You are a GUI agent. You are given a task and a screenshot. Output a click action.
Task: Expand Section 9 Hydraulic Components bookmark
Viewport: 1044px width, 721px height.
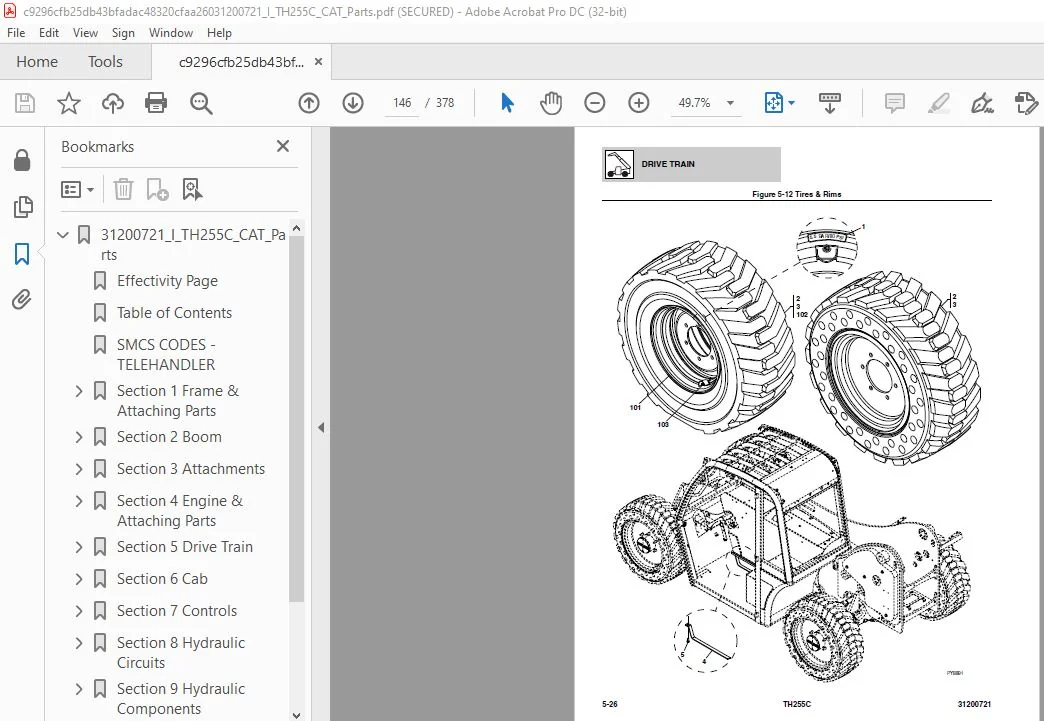coord(79,689)
